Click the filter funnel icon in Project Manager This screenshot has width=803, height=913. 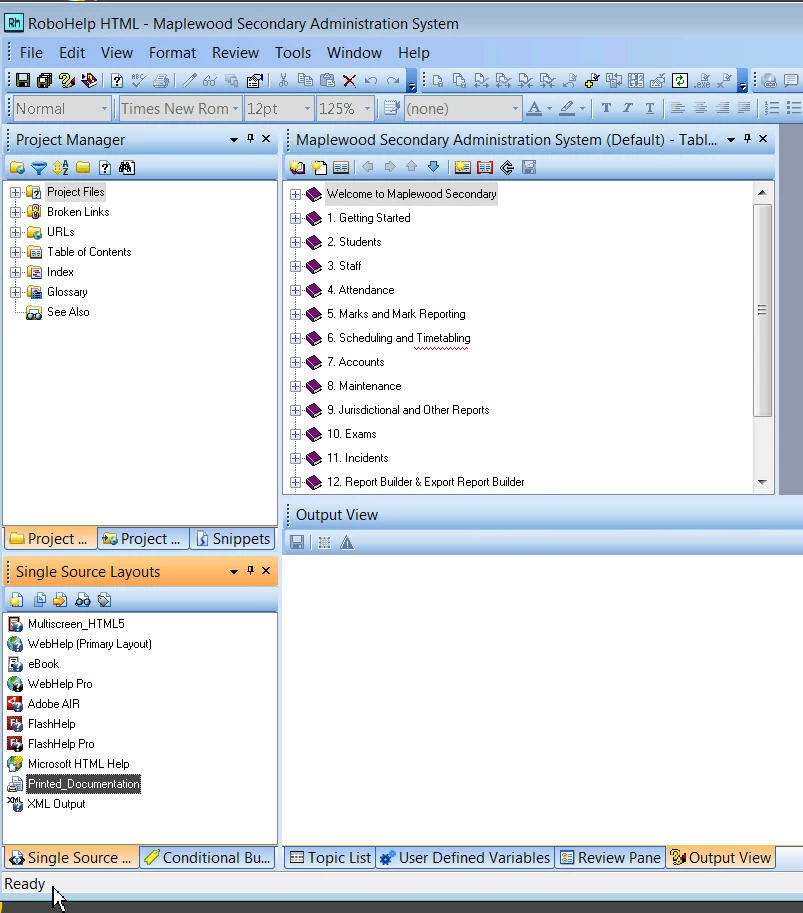coord(38,168)
